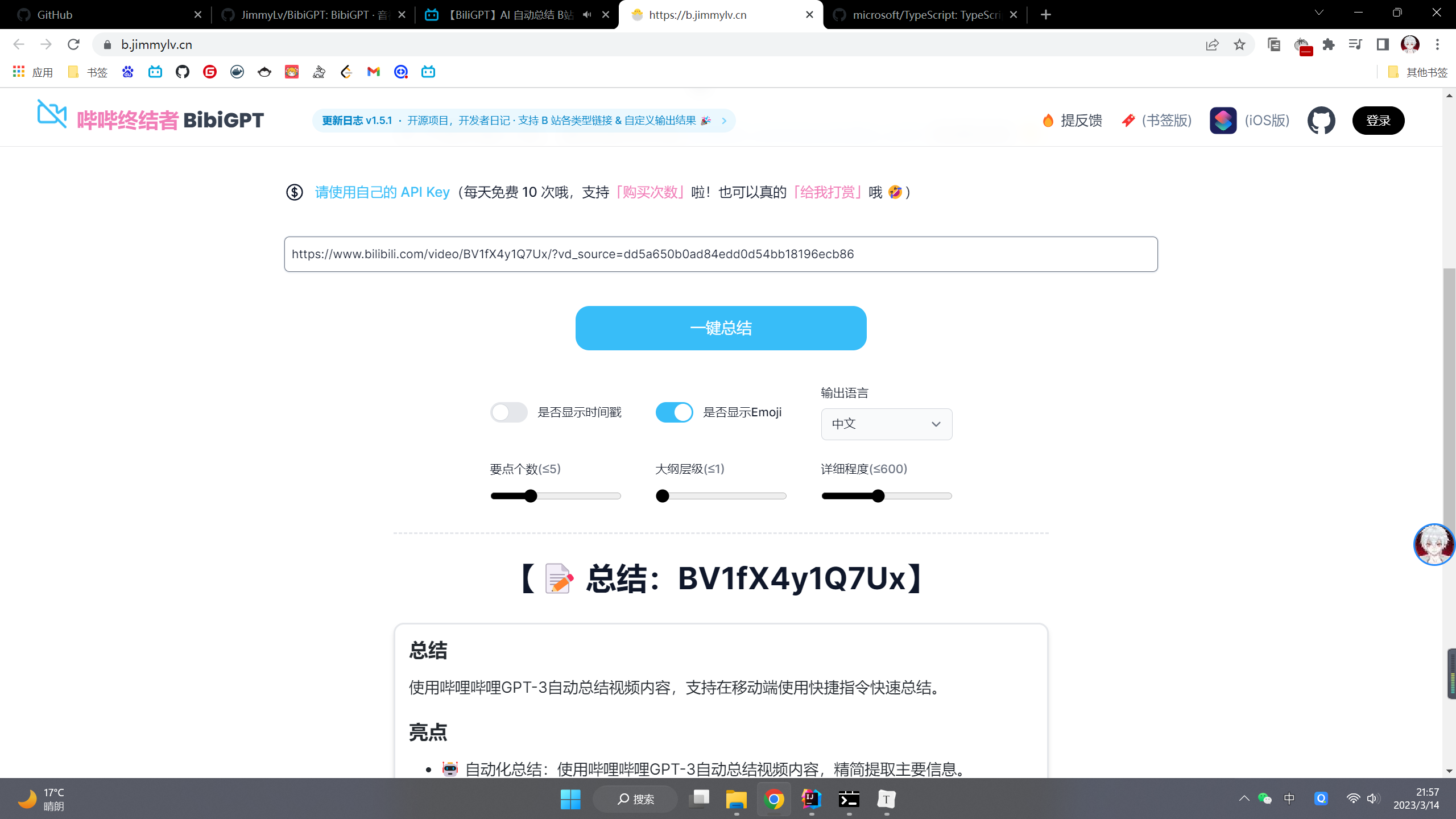Enable 是否显示时间戳 toggle
Screen dimensions: 1456x819
tap(508, 412)
